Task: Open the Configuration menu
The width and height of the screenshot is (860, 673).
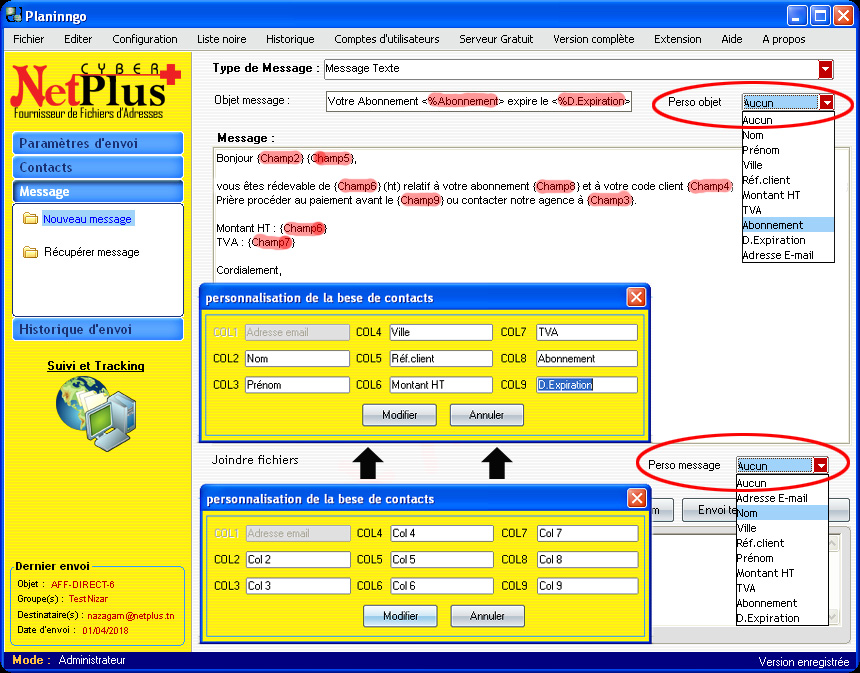Action: pyautogui.click(x=145, y=39)
